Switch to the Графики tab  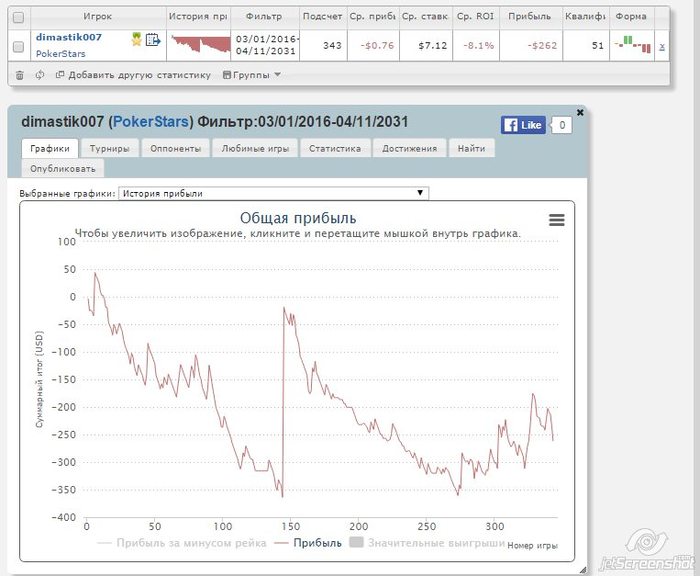coord(50,148)
